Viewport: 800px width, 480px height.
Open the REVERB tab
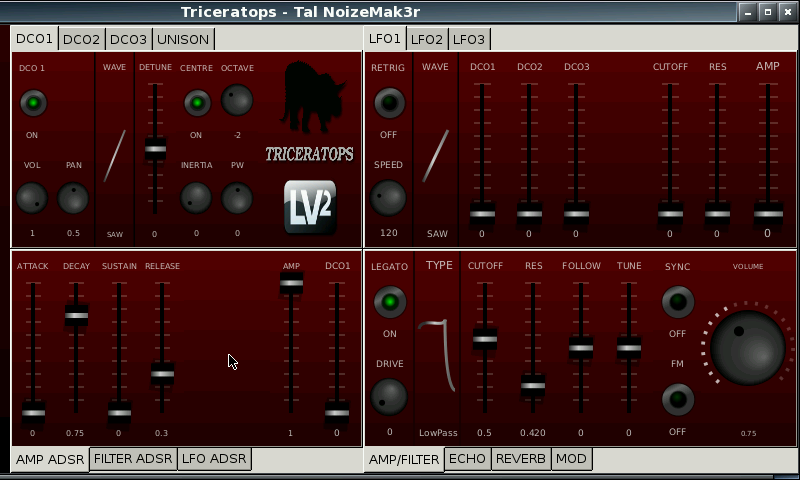pos(521,459)
